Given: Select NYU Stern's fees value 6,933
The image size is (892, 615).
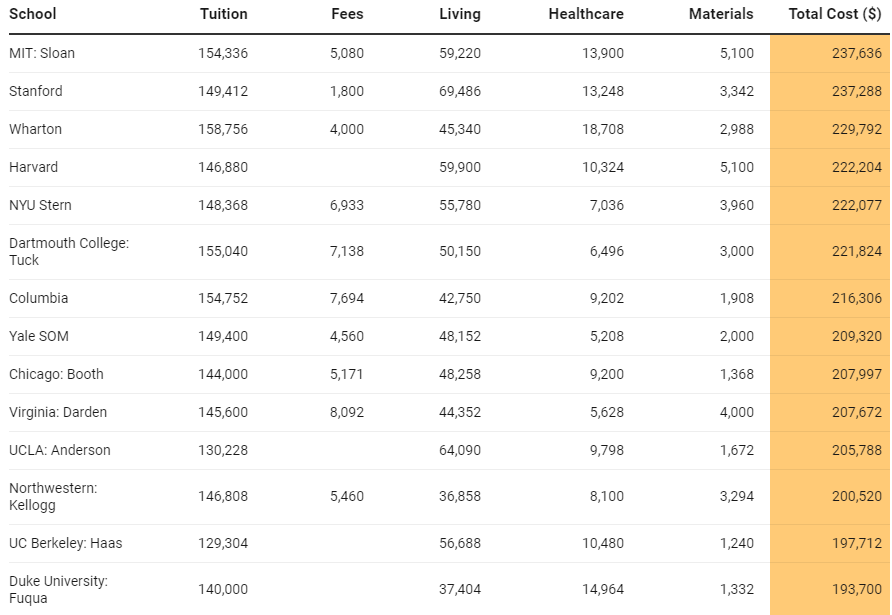Looking at the screenshot, I should [x=347, y=205].
